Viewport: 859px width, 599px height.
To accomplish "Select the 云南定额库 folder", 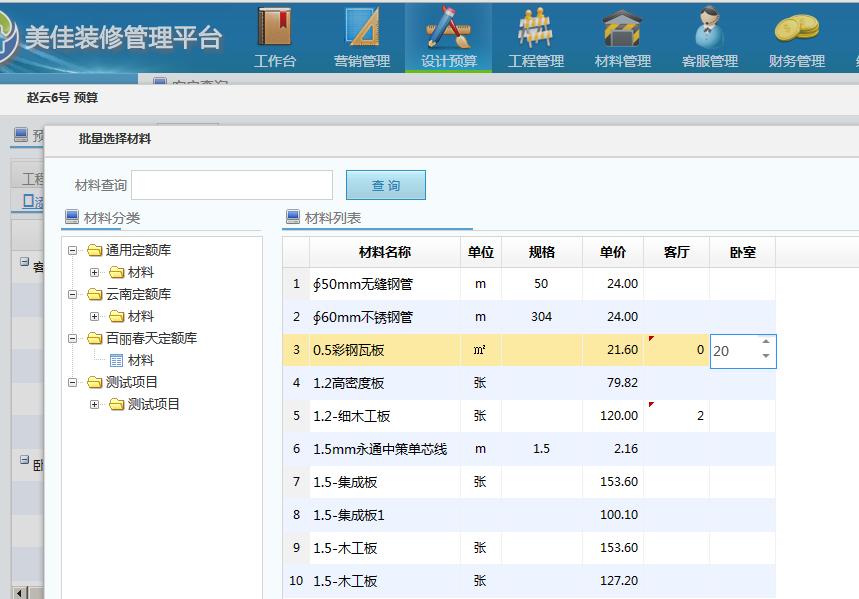I will tap(138, 294).
